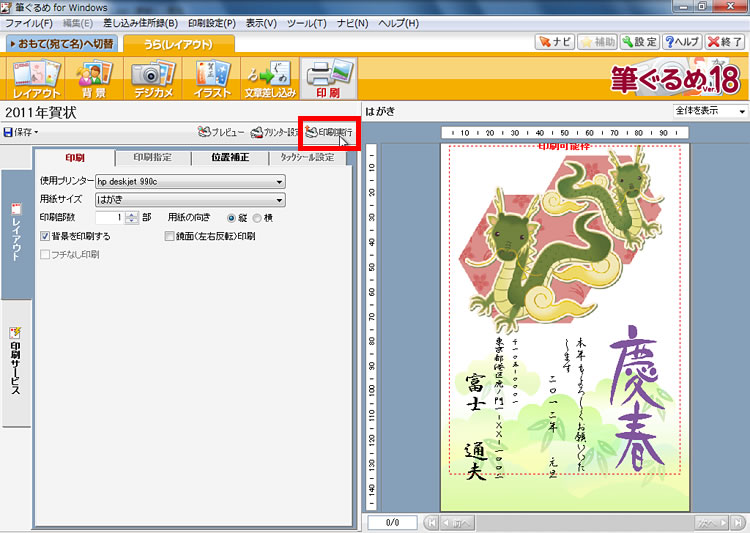Click 印刷実行 to execute printing
The width and height of the screenshot is (750, 533).
point(329,132)
